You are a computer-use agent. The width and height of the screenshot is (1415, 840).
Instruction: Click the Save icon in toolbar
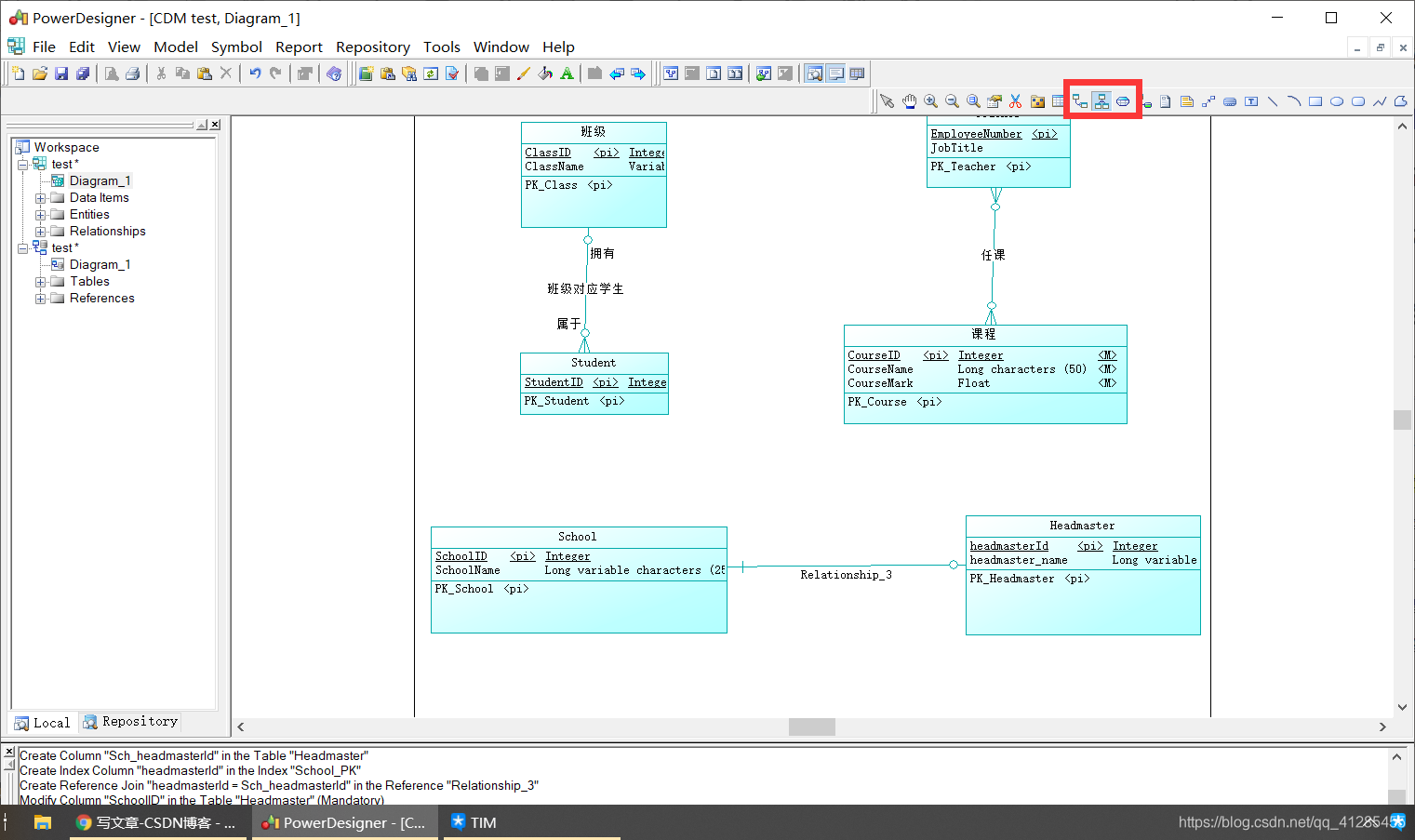[x=61, y=73]
